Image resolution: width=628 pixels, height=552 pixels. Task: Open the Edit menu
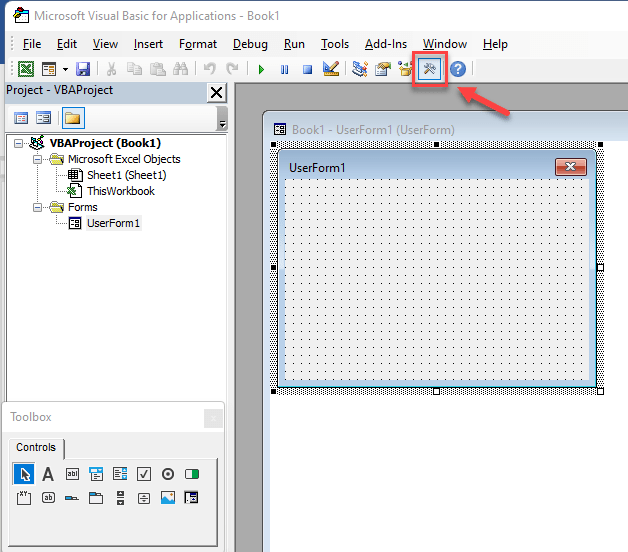coord(66,44)
